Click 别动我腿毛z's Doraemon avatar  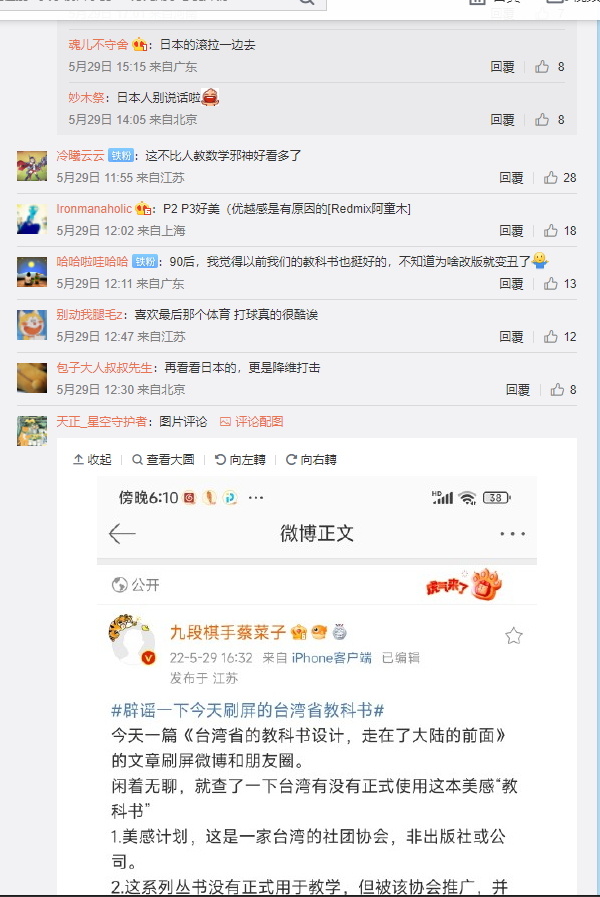click(x=32, y=325)
